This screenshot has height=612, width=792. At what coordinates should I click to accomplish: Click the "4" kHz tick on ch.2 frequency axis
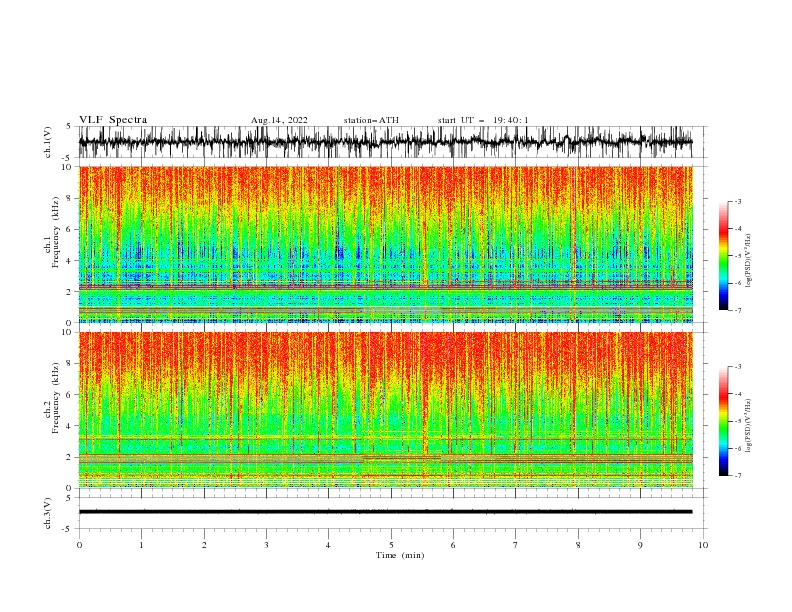[70, 426]
